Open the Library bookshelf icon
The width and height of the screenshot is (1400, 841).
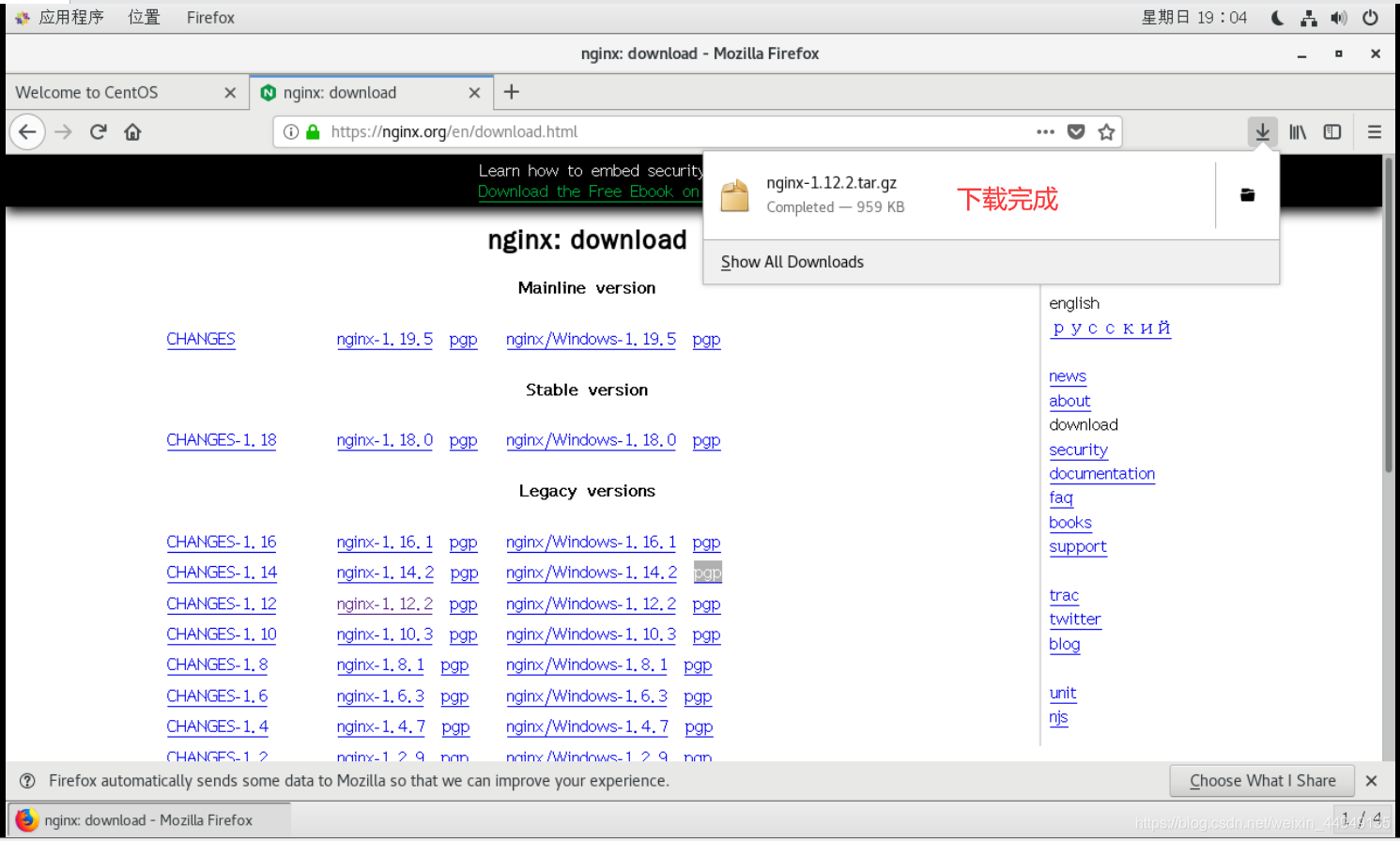(1298, 131)
